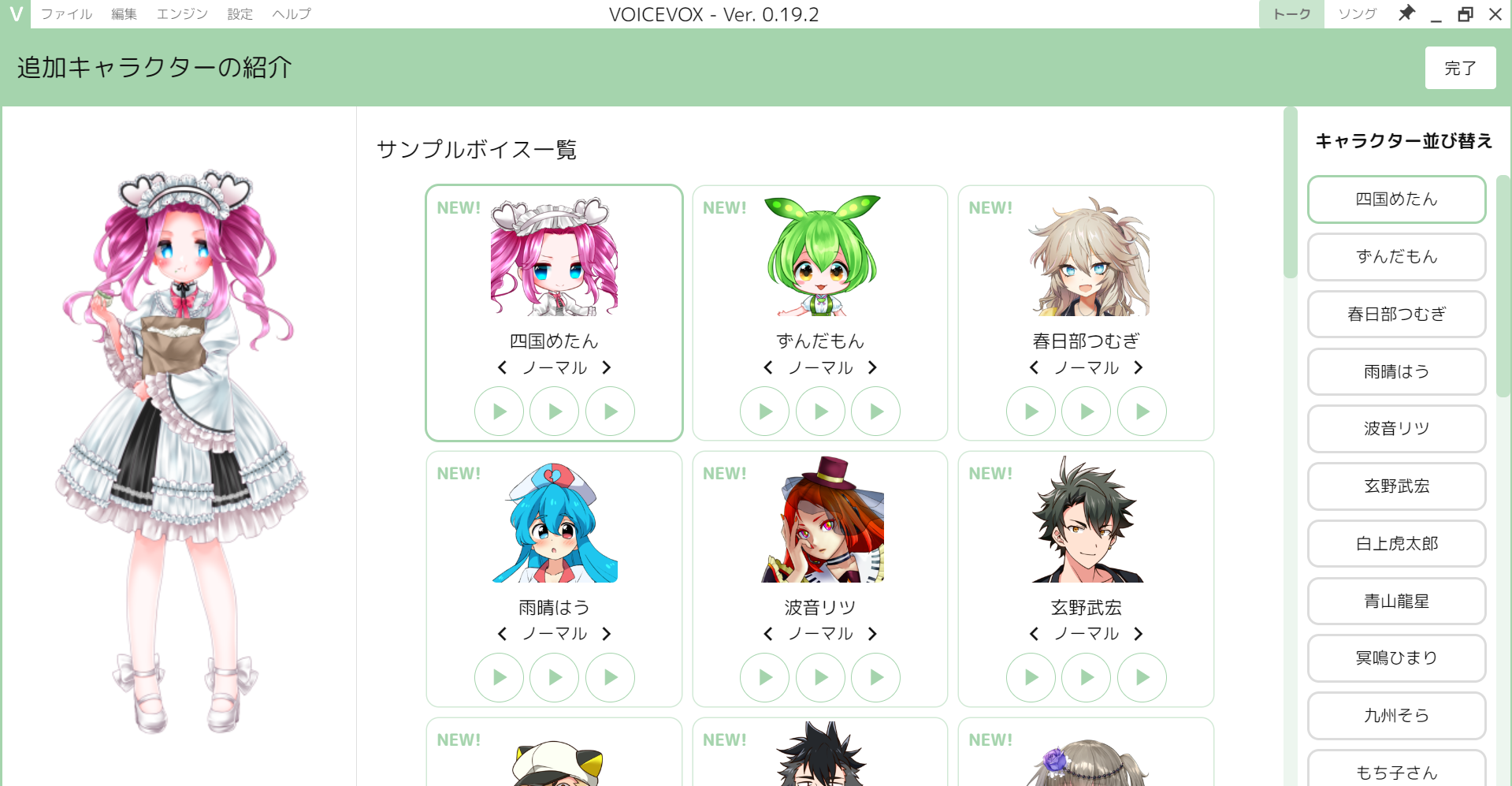Select the 春日部つむぎ character portrait card
The image size is (1512, 786).
1086,313
